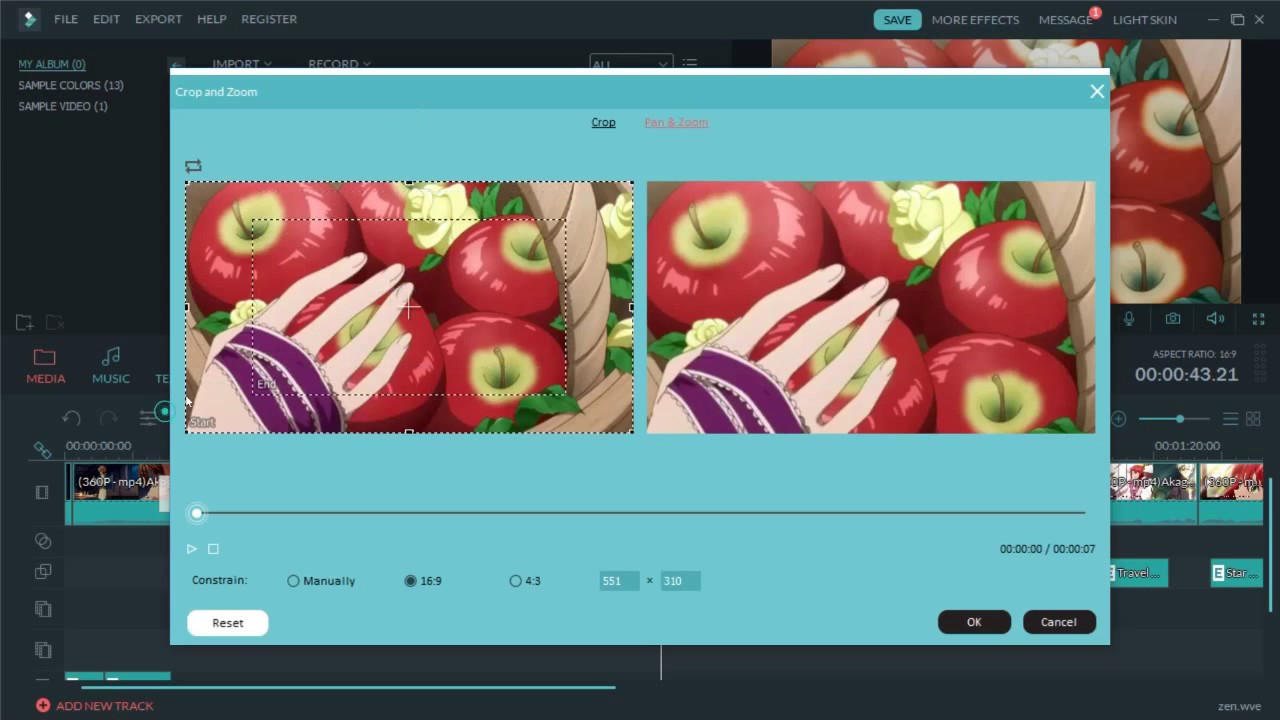Screen dimensions: 1280x720
Task: Click the crop height field 310
Action: pyautogui.click(x=680, y=581)
